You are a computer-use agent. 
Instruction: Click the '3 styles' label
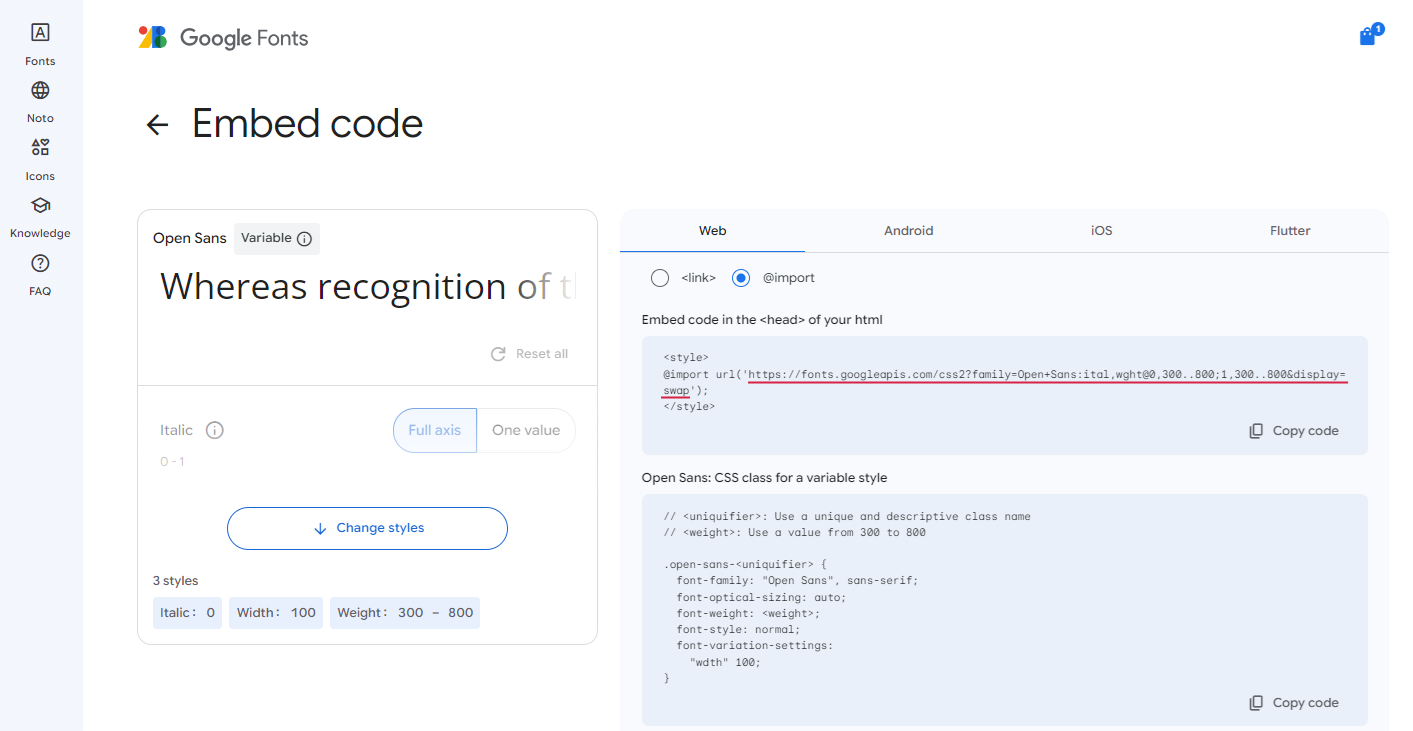coord(176,581)
